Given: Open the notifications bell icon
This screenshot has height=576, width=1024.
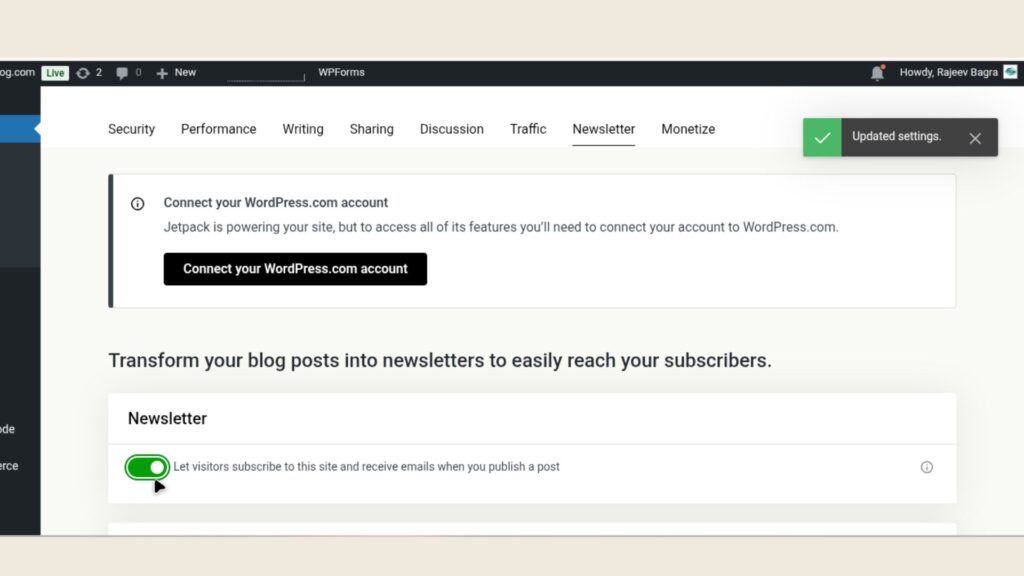Looking at the screenshot, I should (877, 73).
